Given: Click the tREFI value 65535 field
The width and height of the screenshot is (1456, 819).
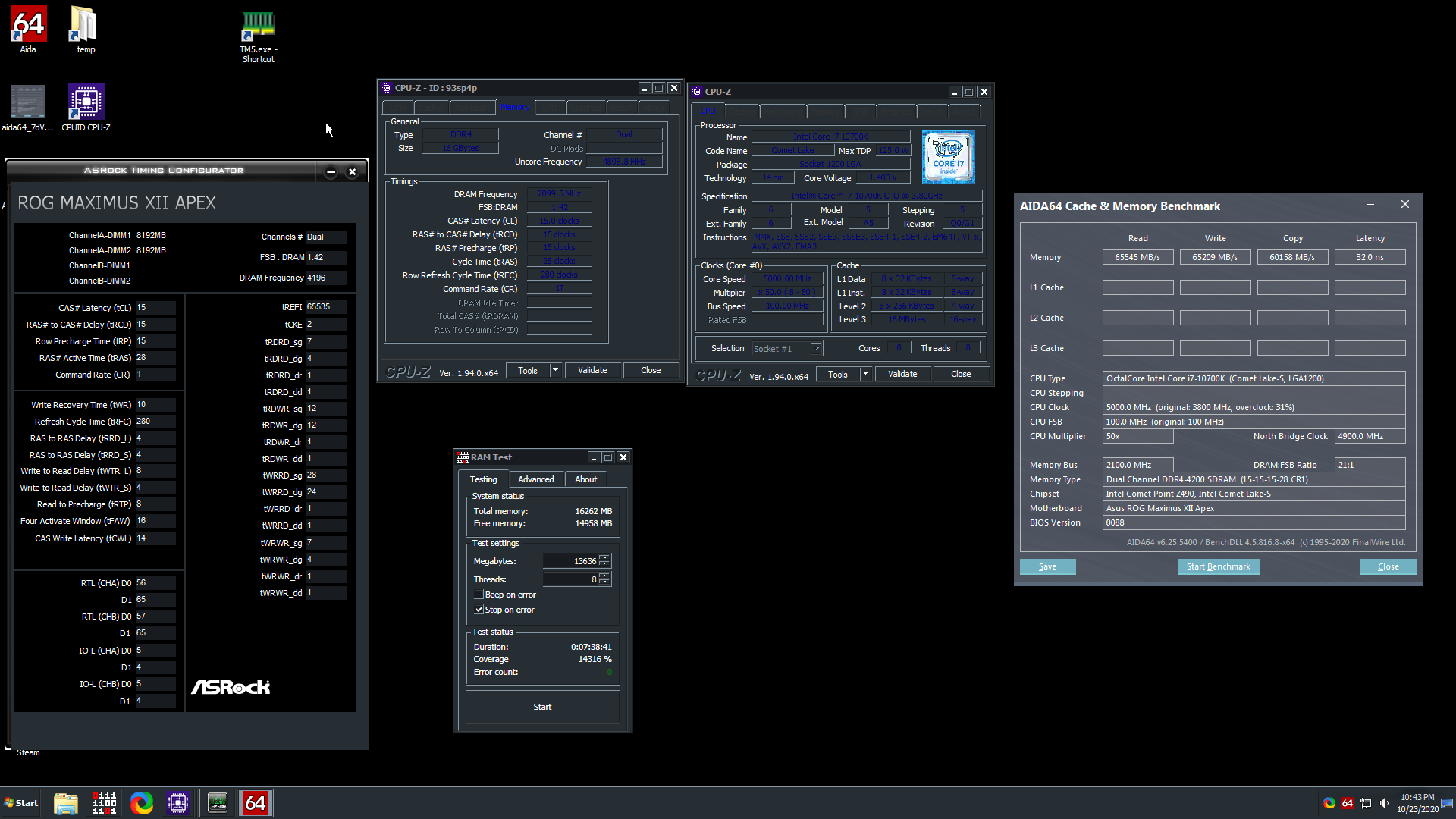Looking at the screenshot, I should pos(326,307).
